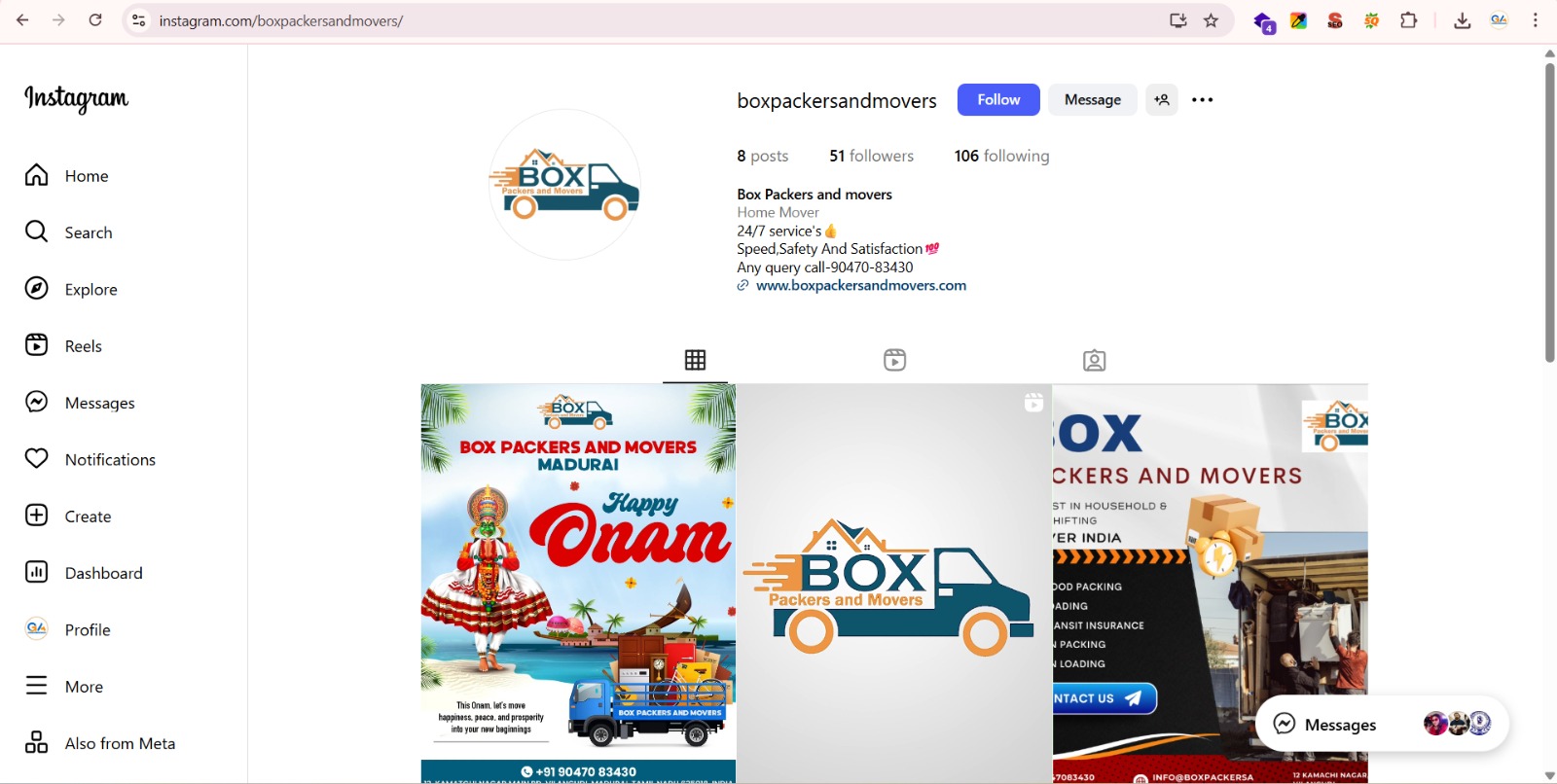Switch to the Reels profile tab
This screenshot has width=1557, height=784.
894,360
